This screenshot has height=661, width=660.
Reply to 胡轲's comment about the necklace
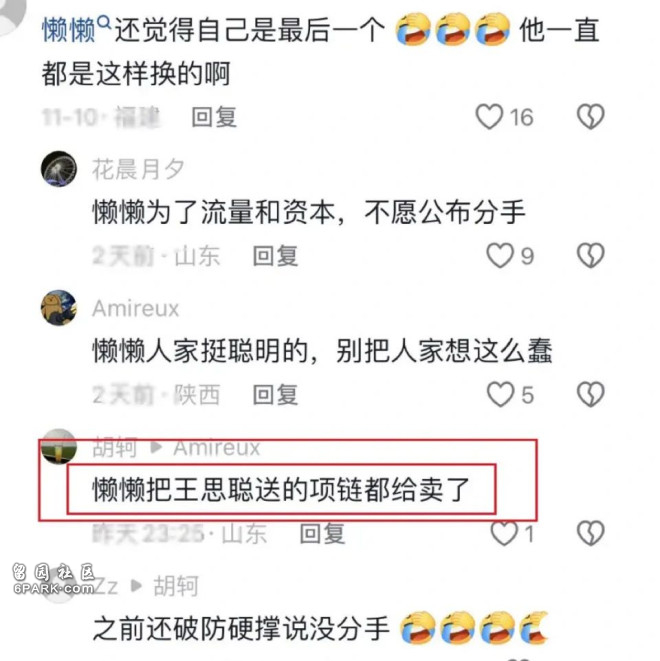tap(322, 534)
